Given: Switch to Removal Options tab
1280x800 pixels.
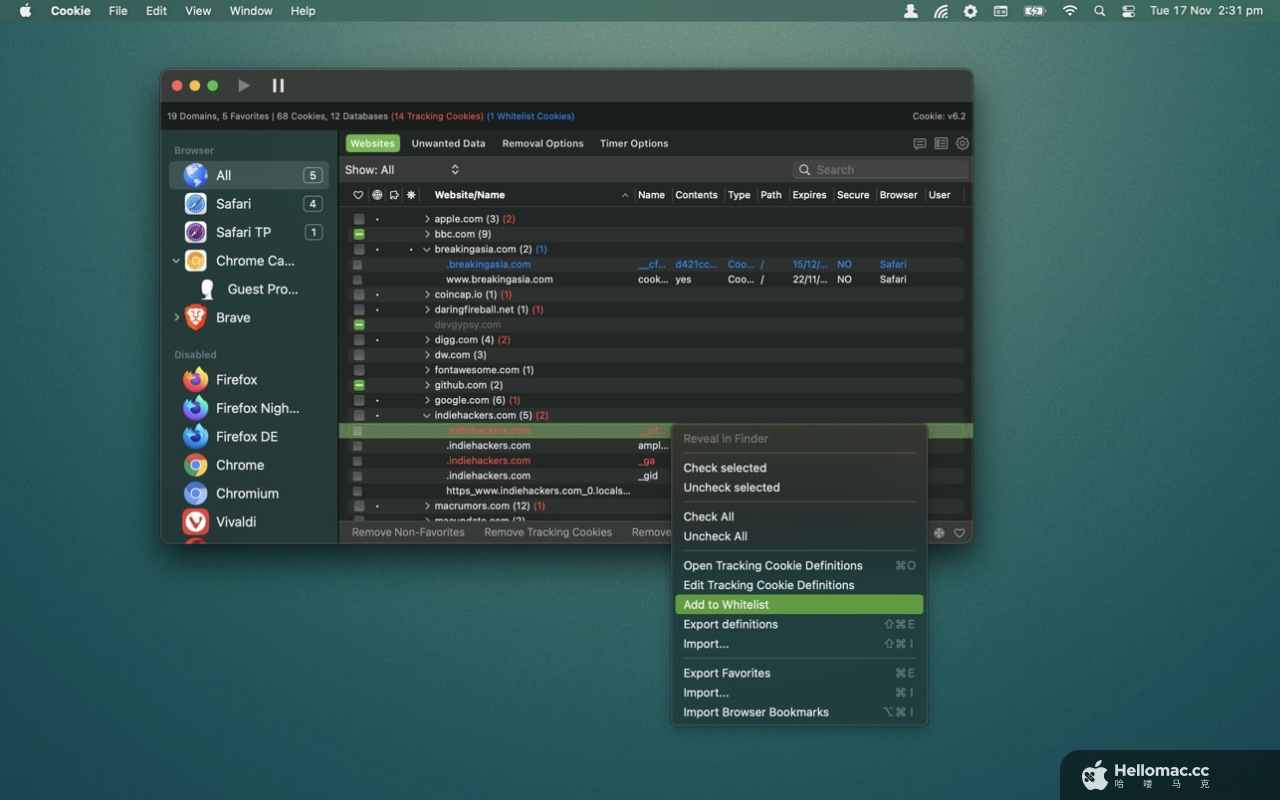Looking at the screenshot, I should click(x=543, y=144).
